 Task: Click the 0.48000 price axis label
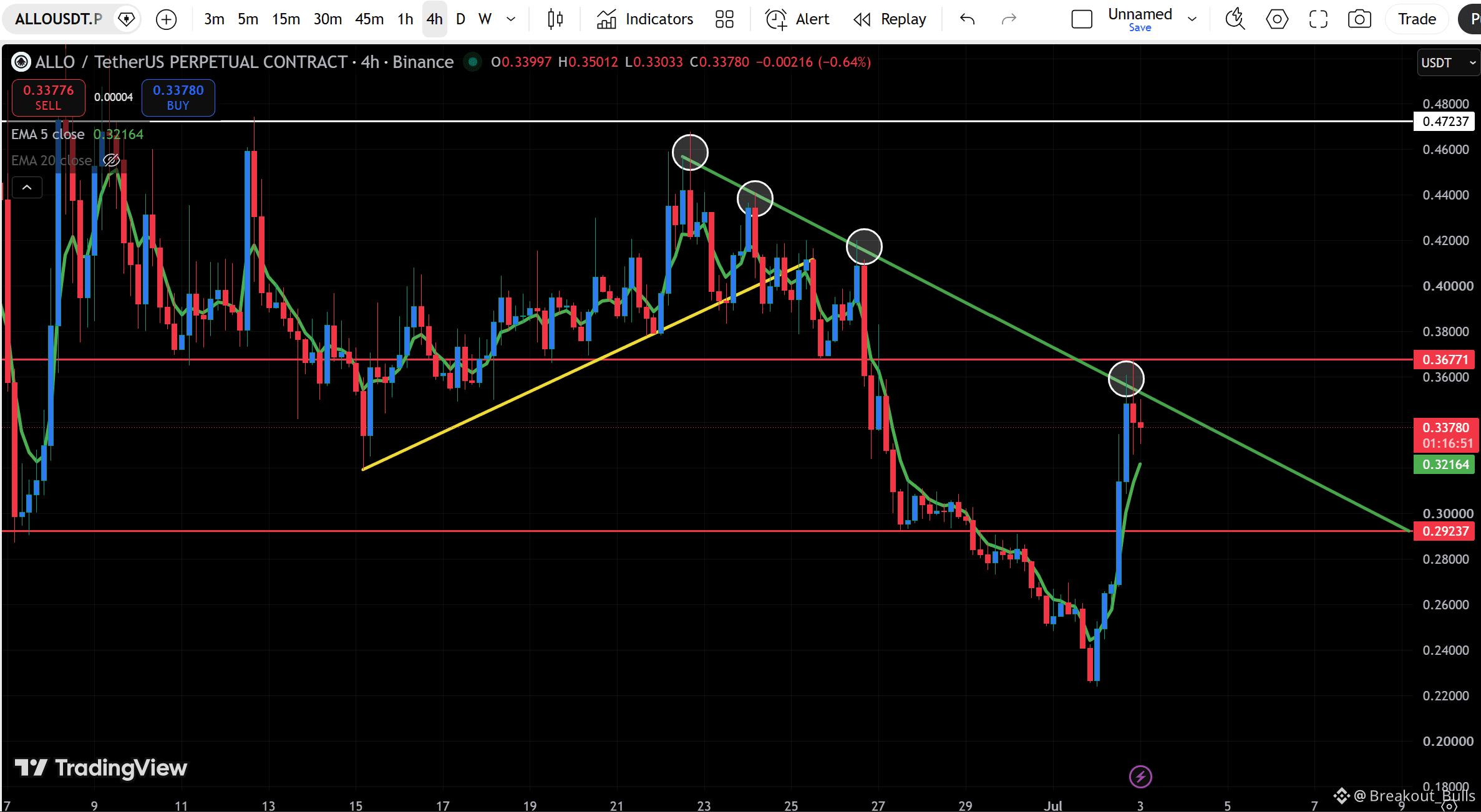[1445, 104]
